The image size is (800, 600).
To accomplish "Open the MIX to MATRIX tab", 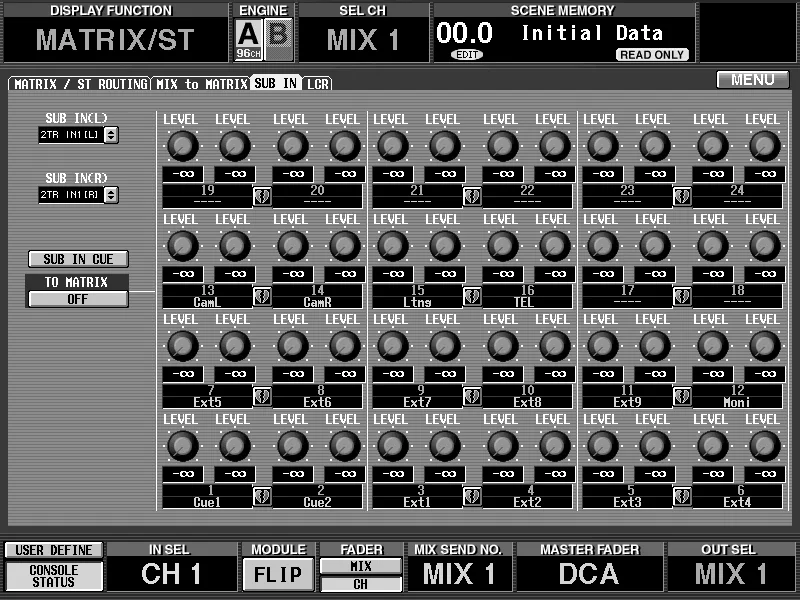I will pos(202,84).
